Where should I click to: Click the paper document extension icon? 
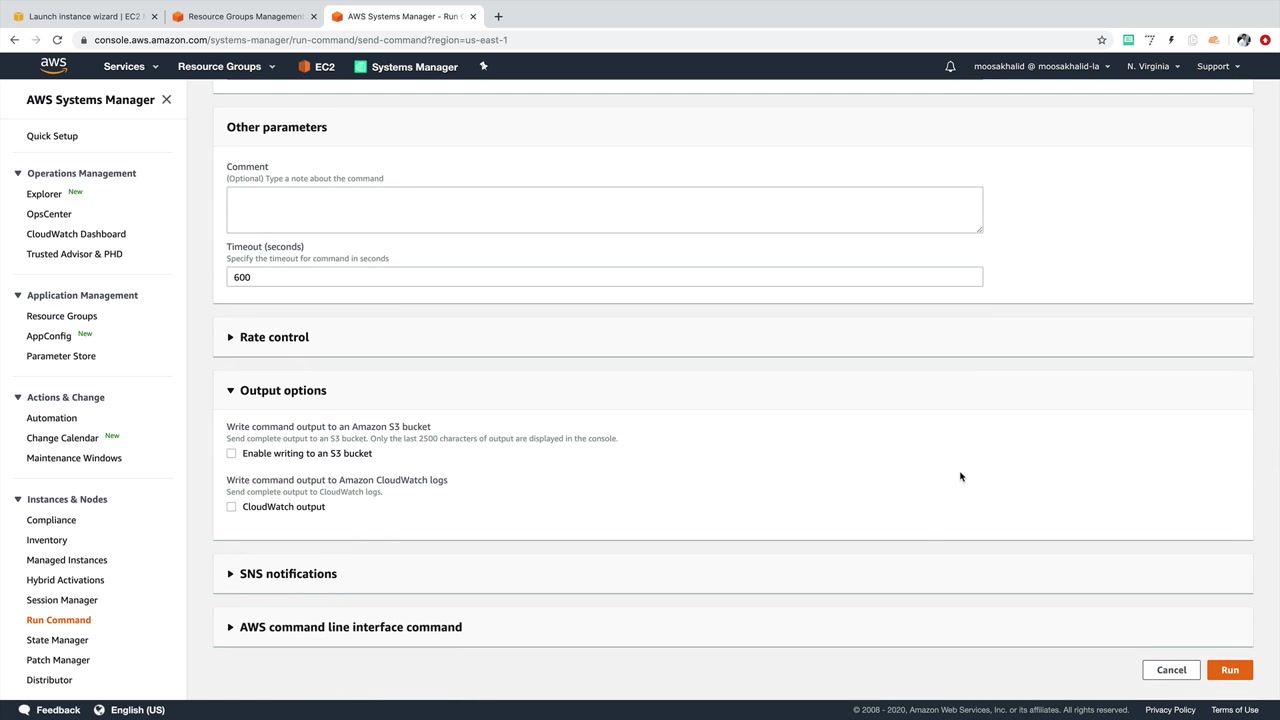click(1192, 40)
